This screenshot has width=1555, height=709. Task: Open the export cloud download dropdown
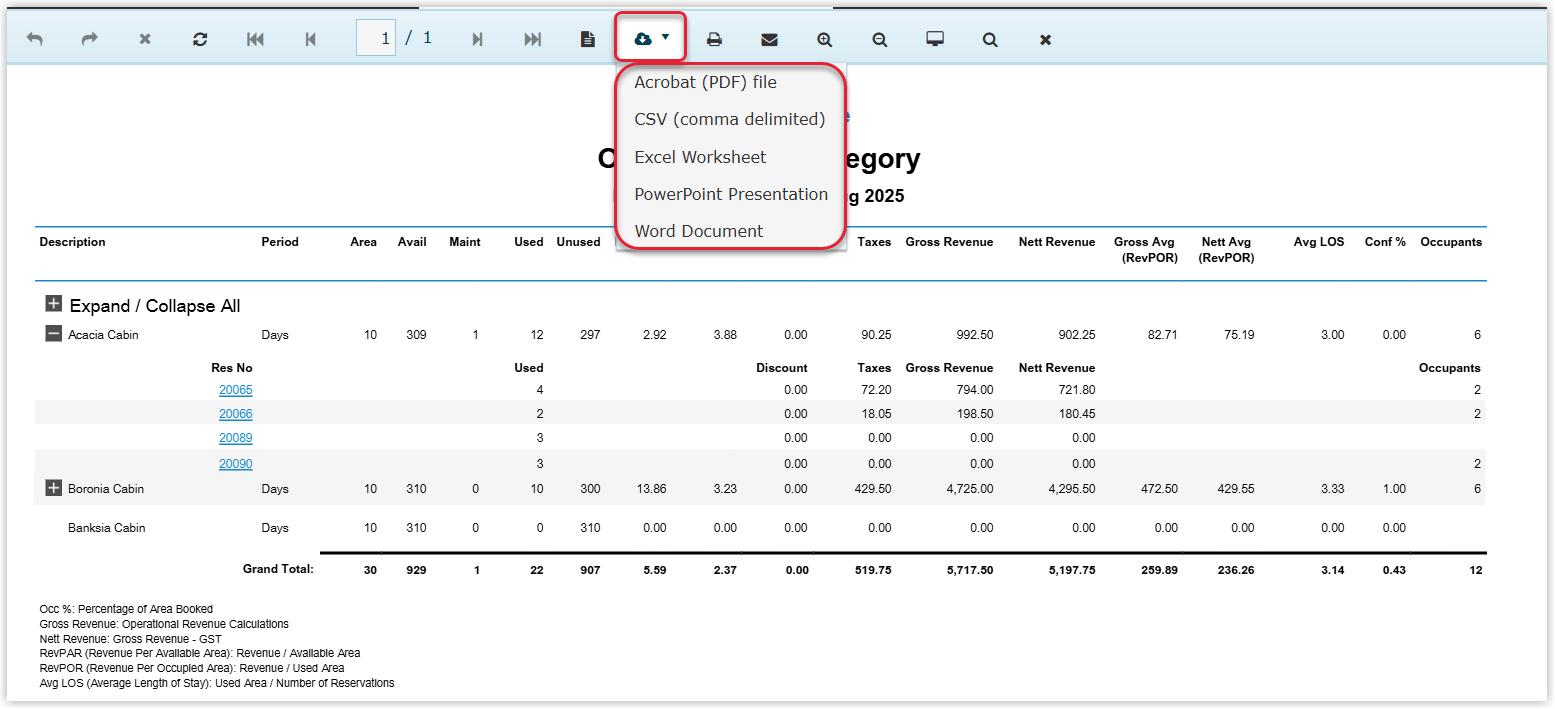651,38
